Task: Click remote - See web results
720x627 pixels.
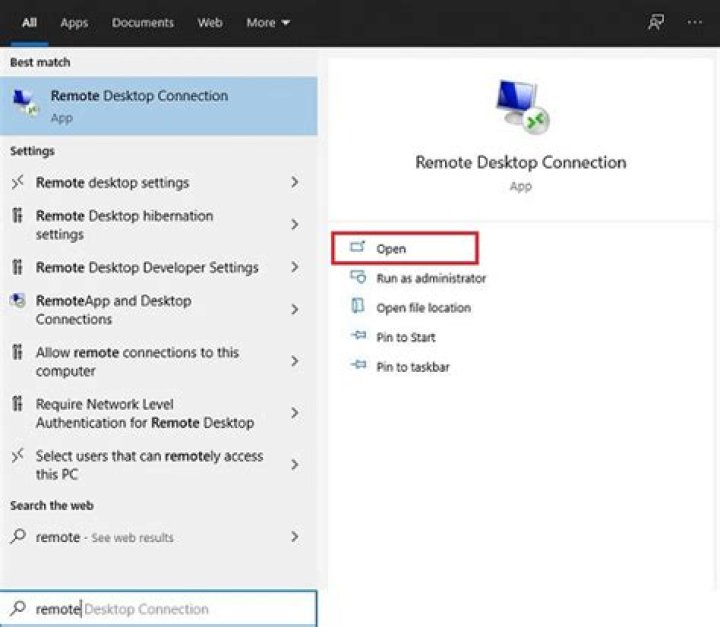Action: coord(158,537)
